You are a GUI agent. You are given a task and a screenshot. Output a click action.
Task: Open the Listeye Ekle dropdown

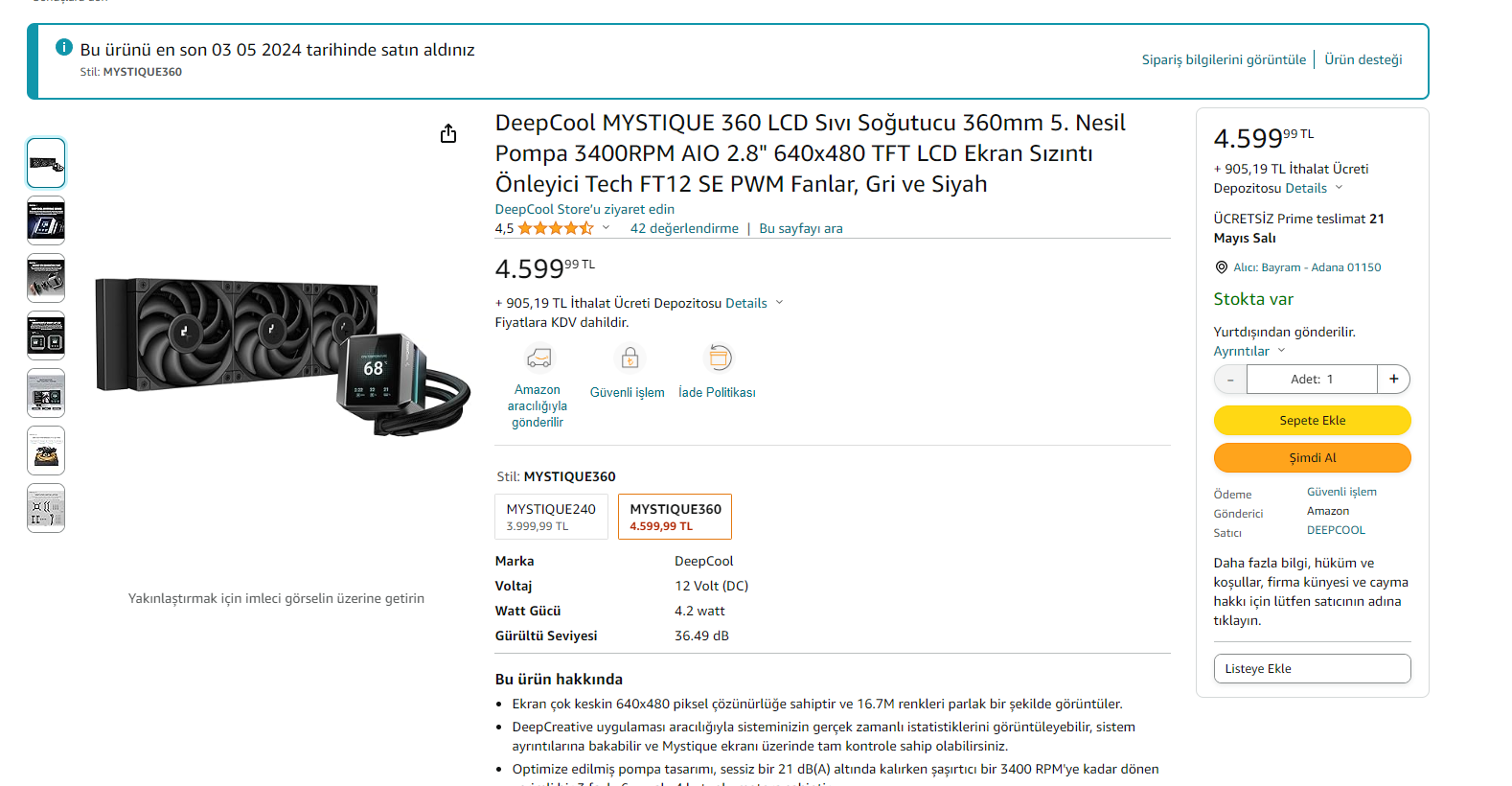click(1313, 669)
